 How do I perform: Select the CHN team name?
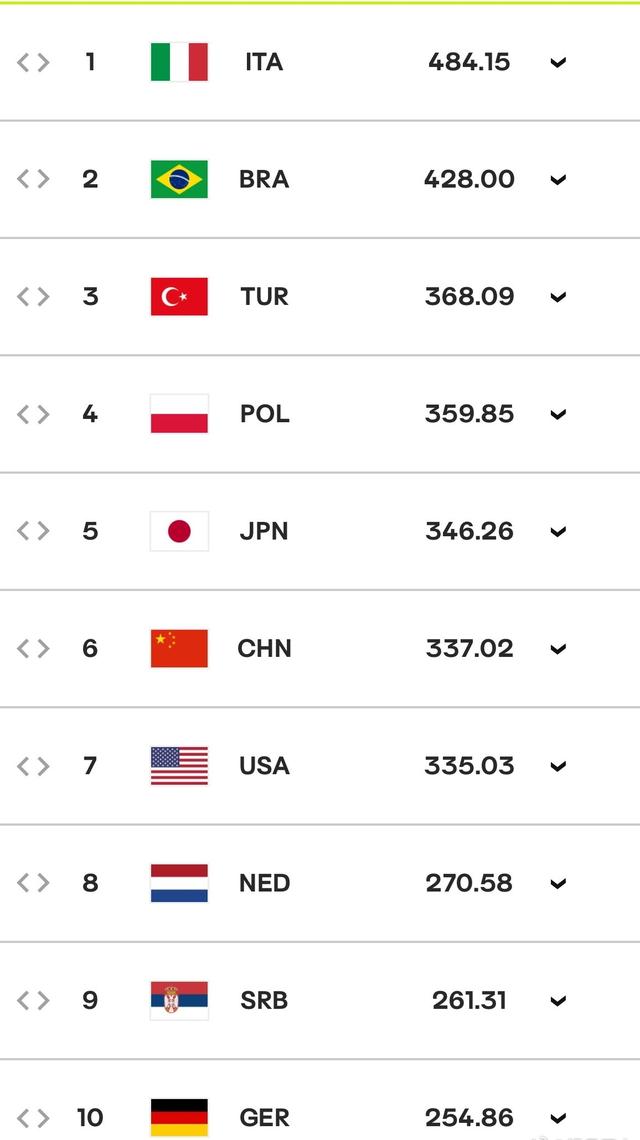click(x=264, y=648)
